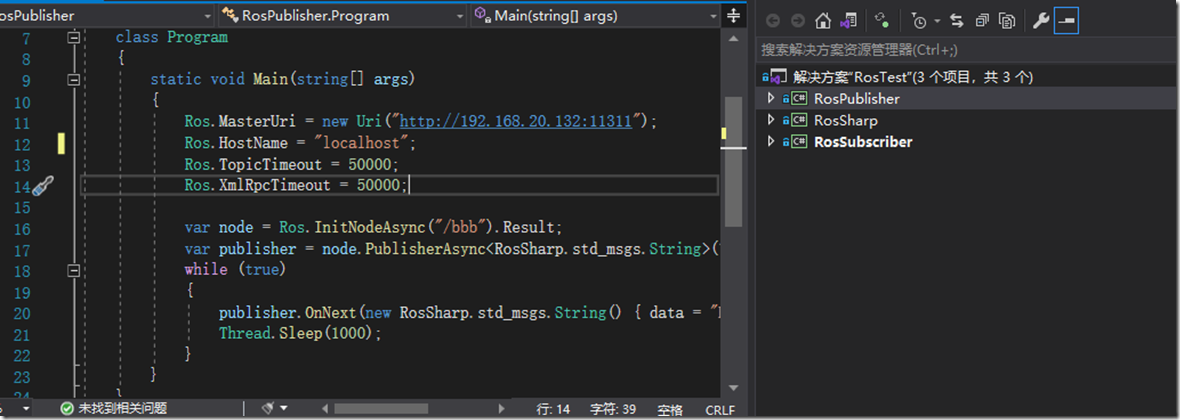Screen dimensions: 1180x420
Task: Click horizontal scrollbar left arrow
Action: (327, 409)
